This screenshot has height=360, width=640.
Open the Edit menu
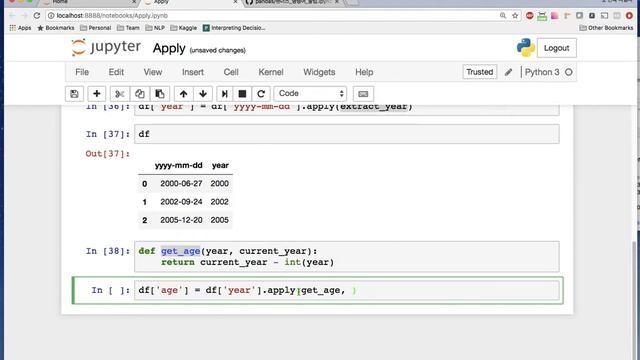116,72
